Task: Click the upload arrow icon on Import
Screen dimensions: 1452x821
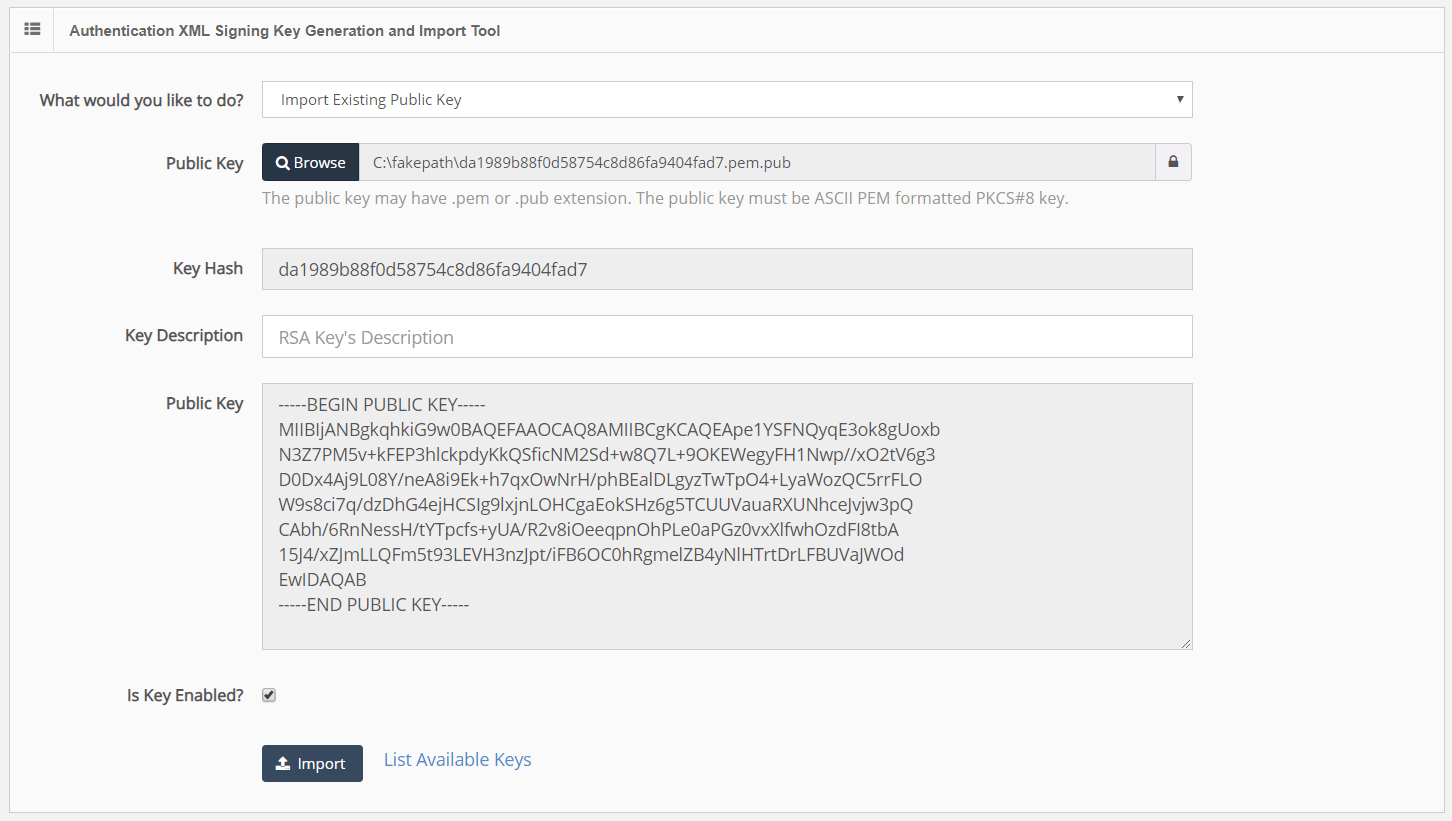Action: pyautogui.click(x=283, y=764)
